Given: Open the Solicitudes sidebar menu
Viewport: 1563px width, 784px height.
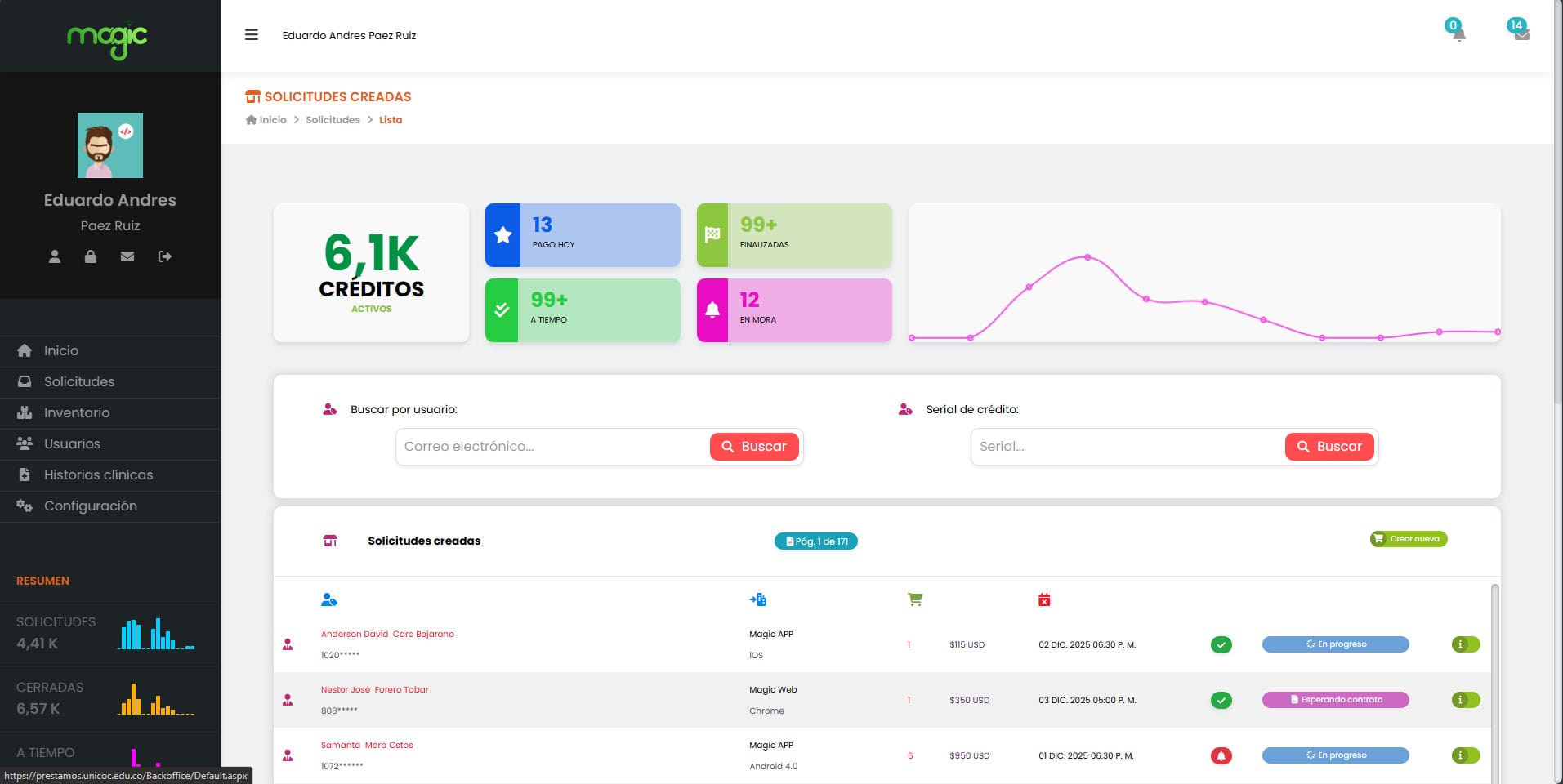Looking at the screenshot, I should pyautogui.click(x=79, y=381).
